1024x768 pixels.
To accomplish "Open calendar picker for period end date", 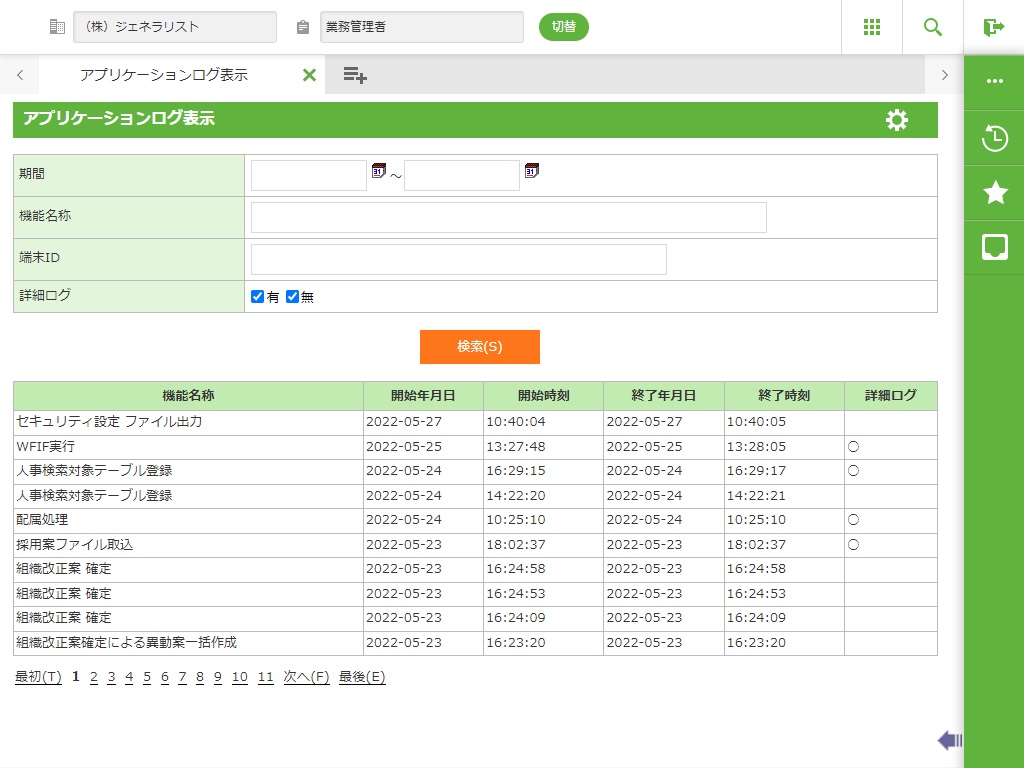I will coord(531,171).
